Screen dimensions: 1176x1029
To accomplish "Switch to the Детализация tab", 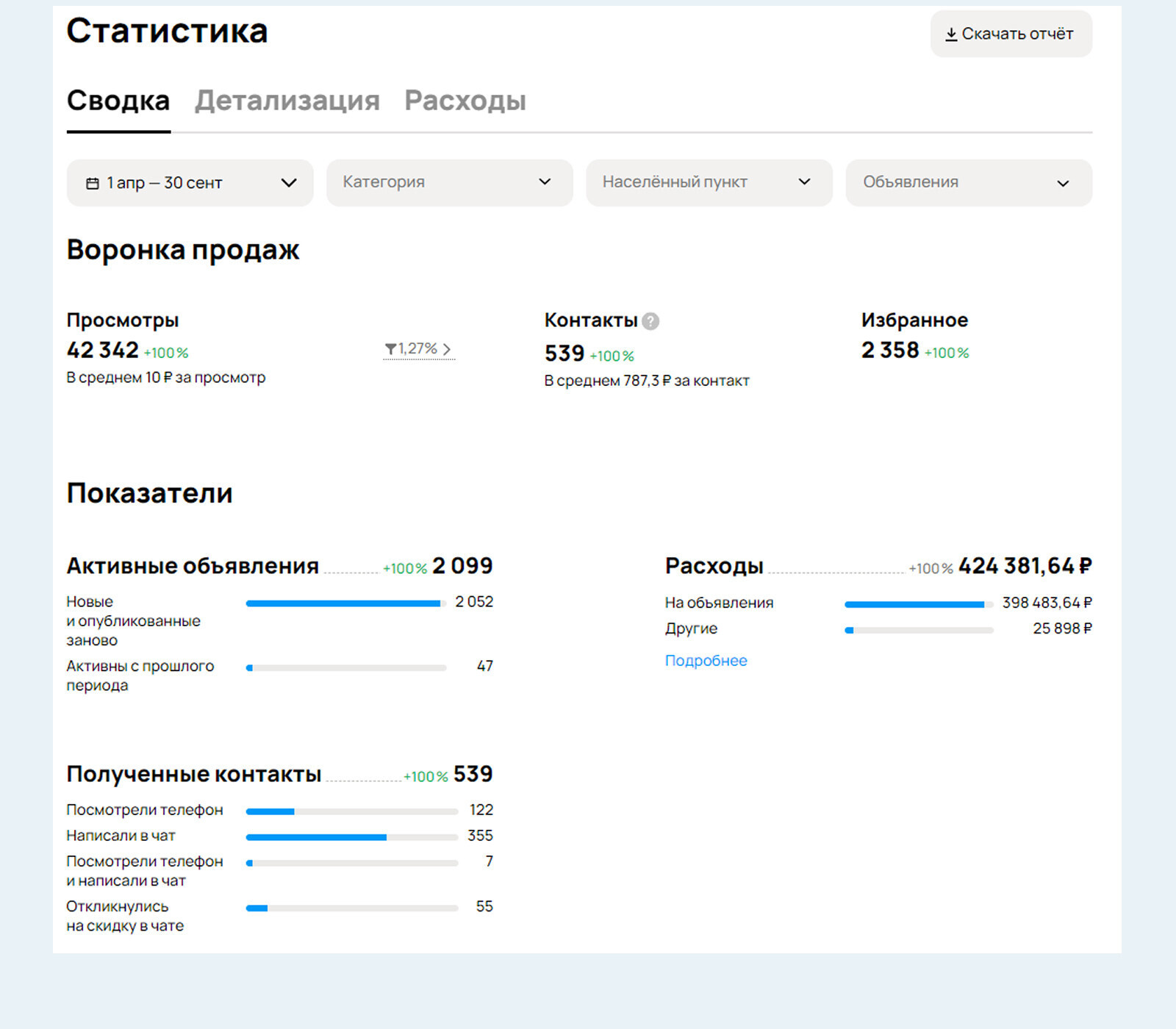I will [287, 101].
